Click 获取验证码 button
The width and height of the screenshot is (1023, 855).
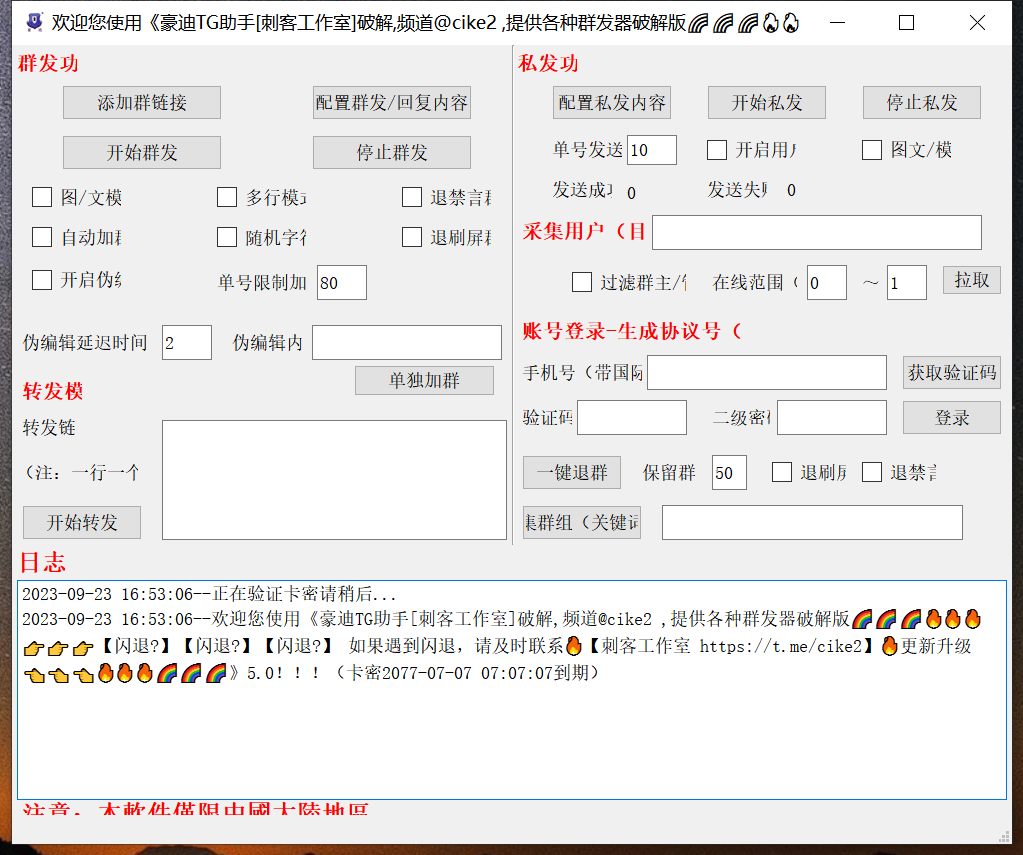[x=952, y=373]
